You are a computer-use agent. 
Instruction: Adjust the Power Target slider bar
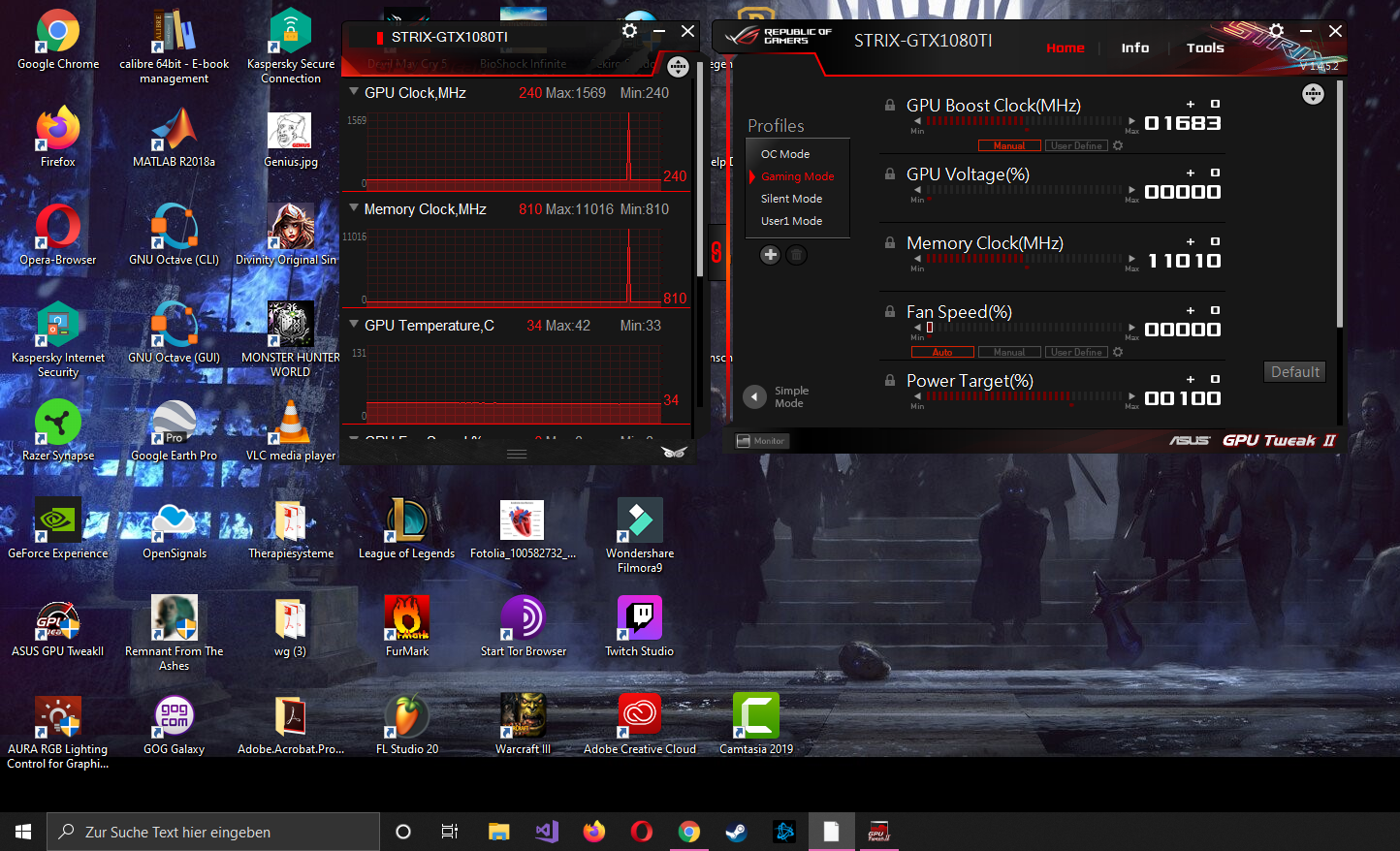pos(1024,396)
